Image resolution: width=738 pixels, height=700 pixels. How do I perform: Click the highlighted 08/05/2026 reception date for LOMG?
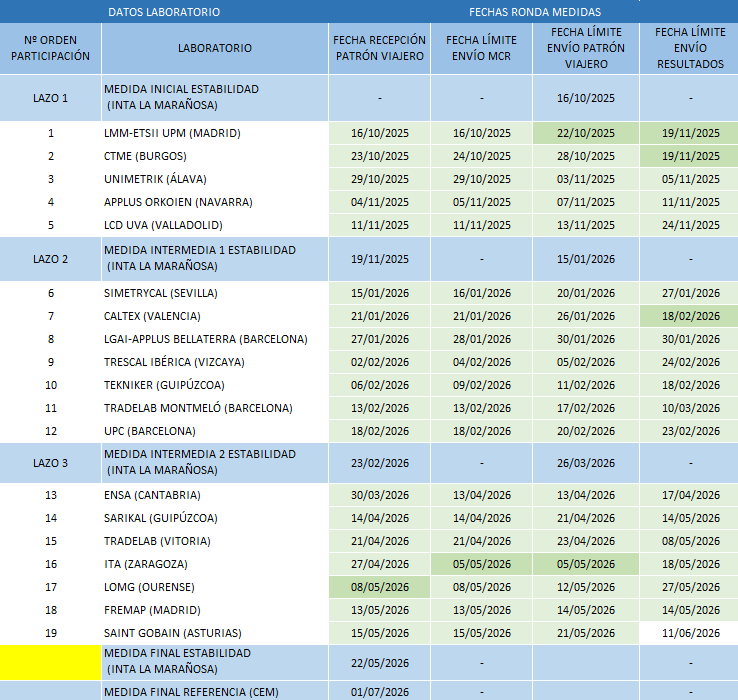click(x=379, y=587)
